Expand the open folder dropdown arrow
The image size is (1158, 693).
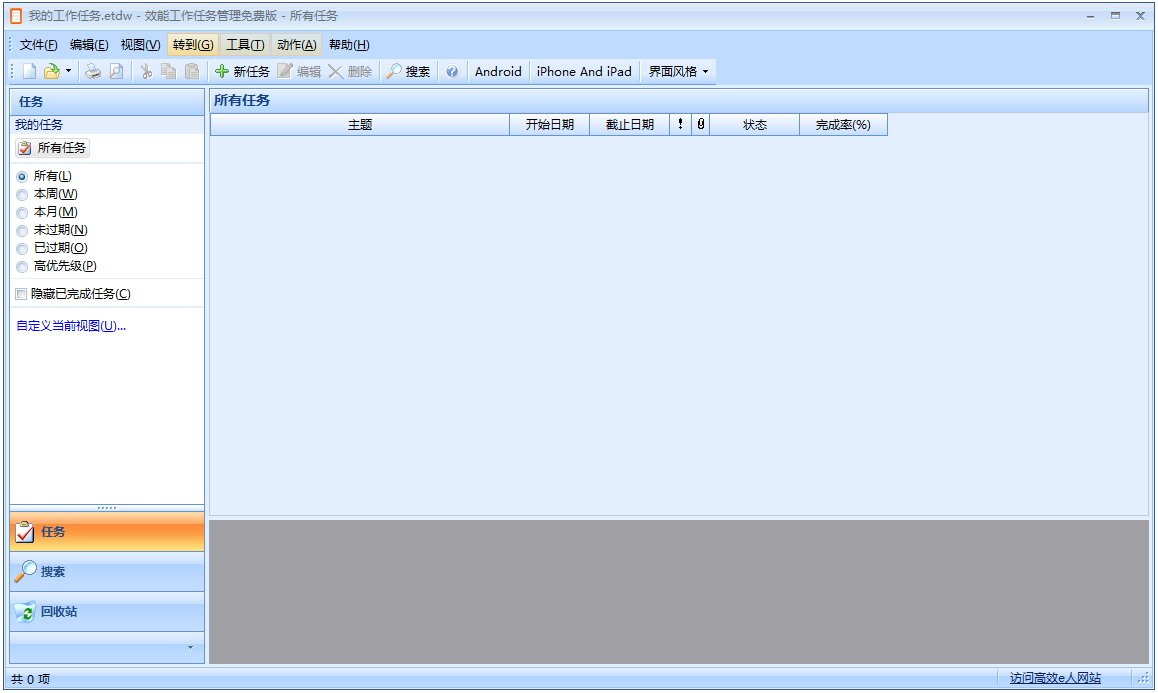point(68,71)
